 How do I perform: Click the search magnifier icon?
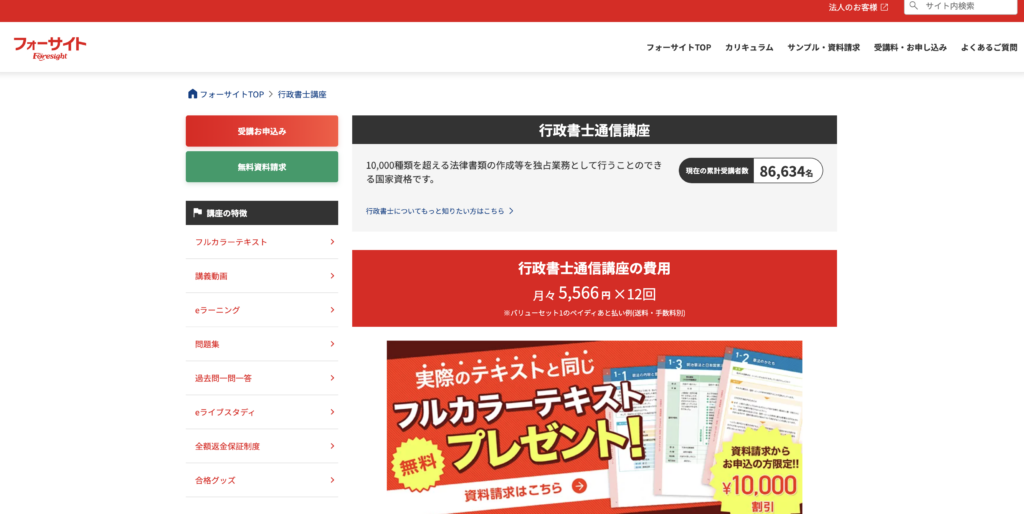click(913, 6)
